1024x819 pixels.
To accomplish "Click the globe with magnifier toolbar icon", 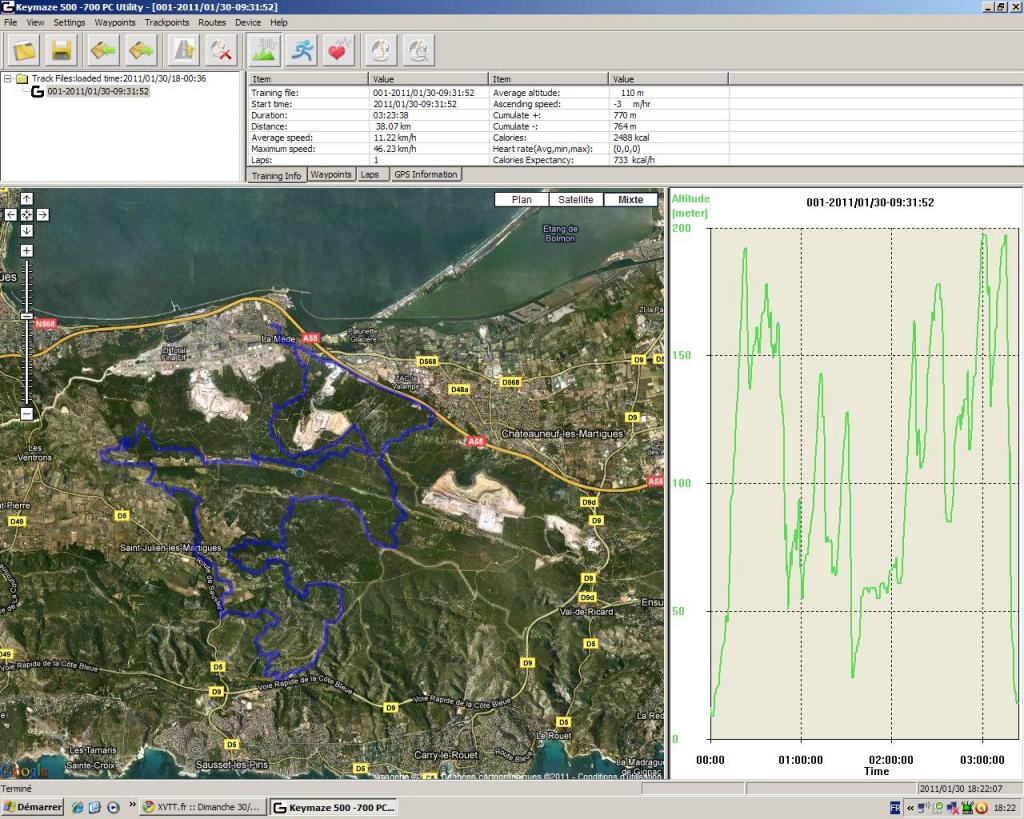I will [x=419, y=50].
